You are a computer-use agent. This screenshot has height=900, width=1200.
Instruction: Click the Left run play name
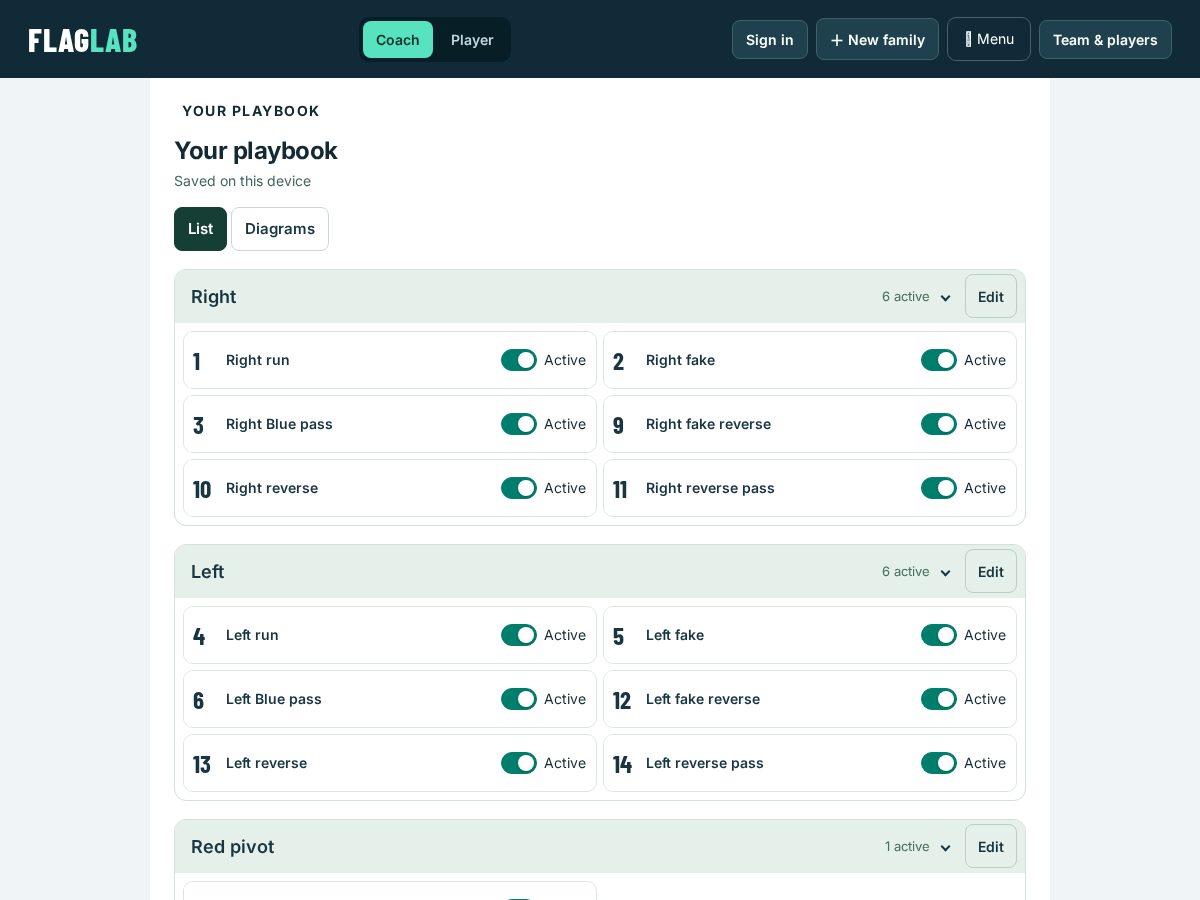click(252, 635)
